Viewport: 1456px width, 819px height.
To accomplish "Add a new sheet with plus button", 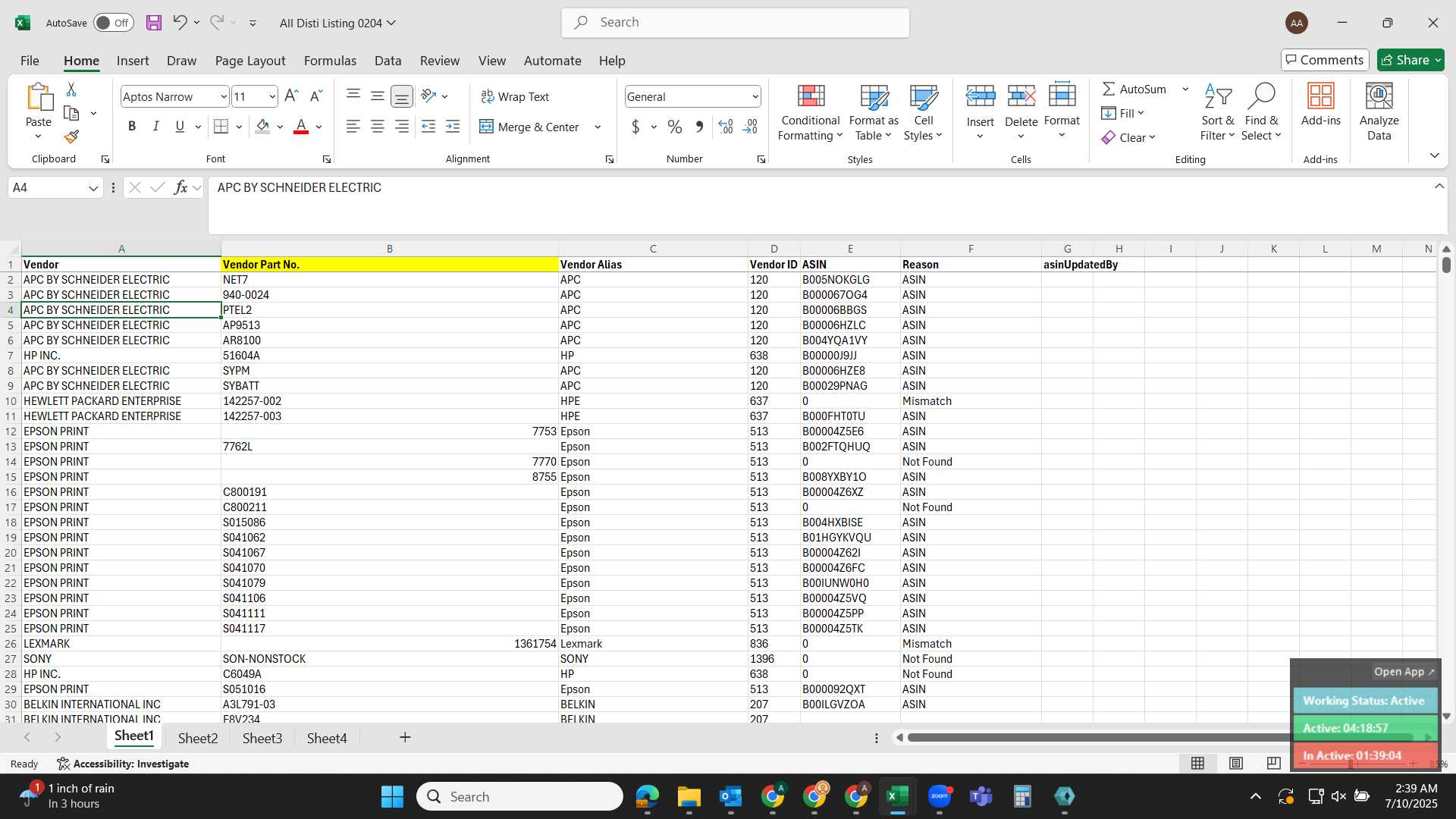I will click(405, 737).
